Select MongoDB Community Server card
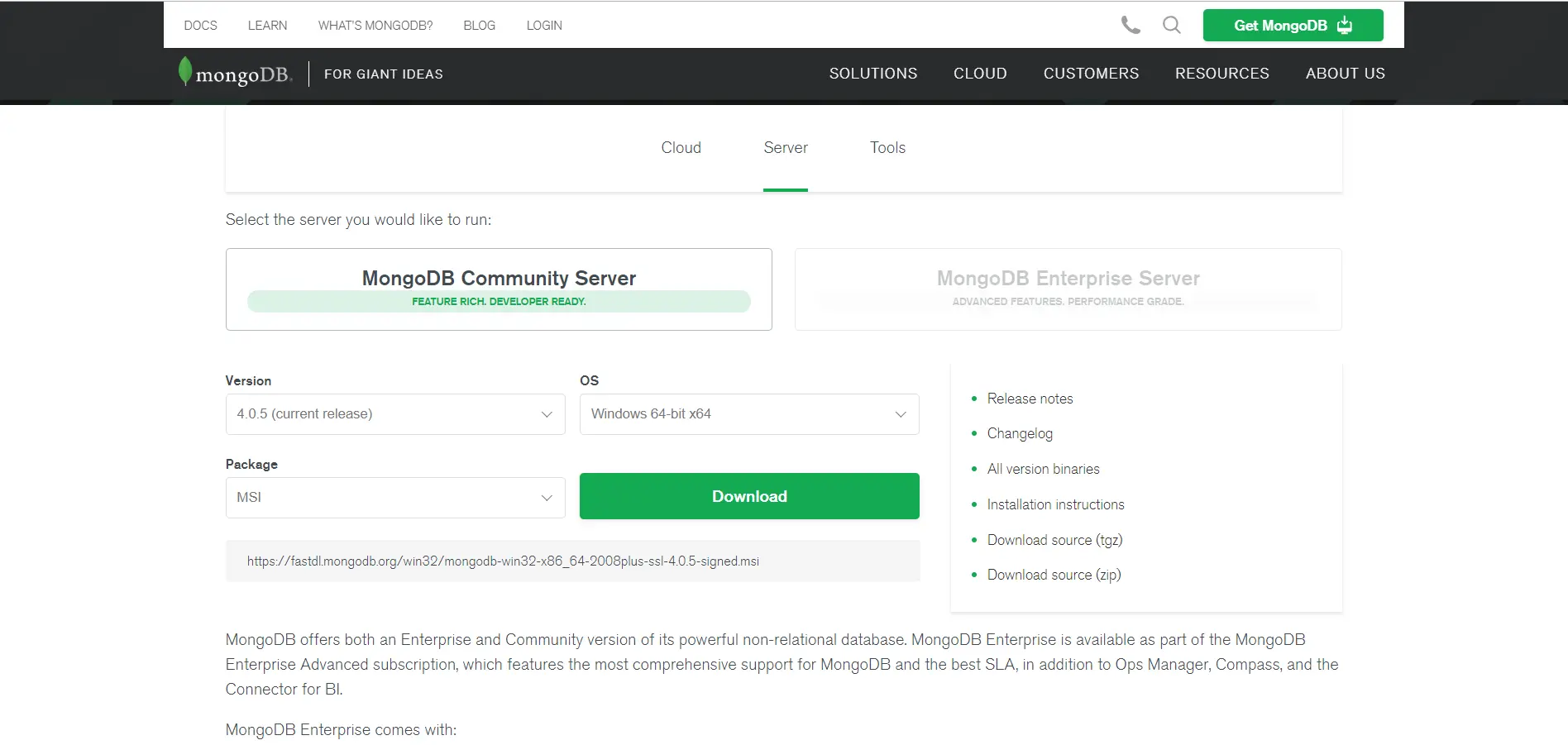Viewport: 1568px width, 745px height. click(x=498, y=289)
